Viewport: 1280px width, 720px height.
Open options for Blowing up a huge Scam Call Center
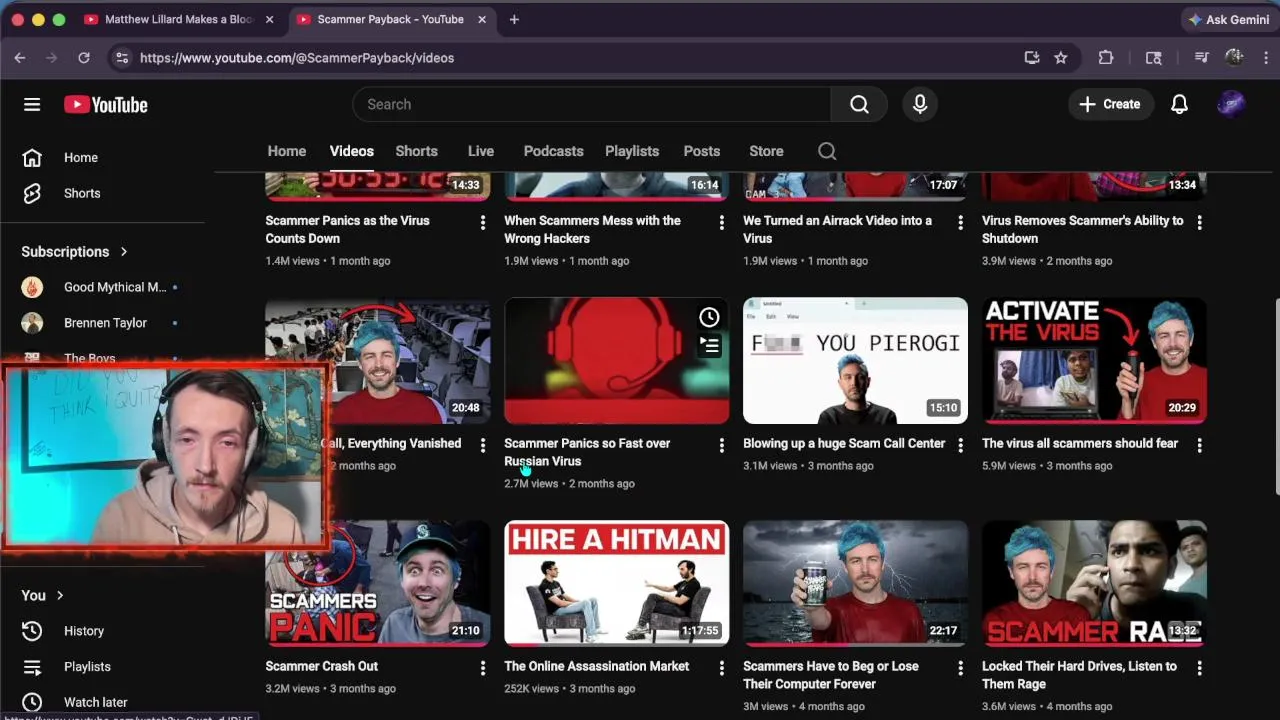(961, 445)
